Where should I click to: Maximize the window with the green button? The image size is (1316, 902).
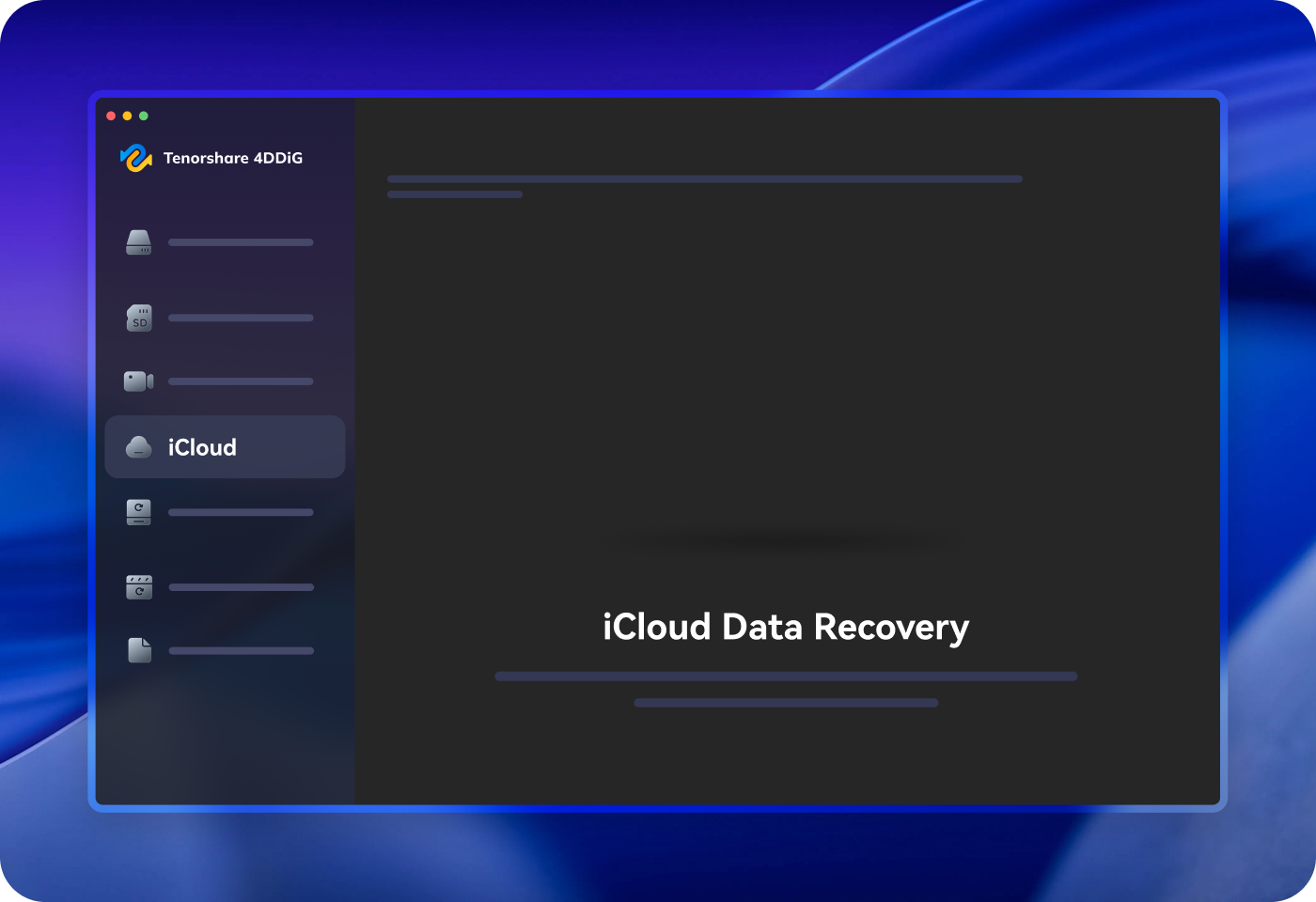(x=144, y=117)
